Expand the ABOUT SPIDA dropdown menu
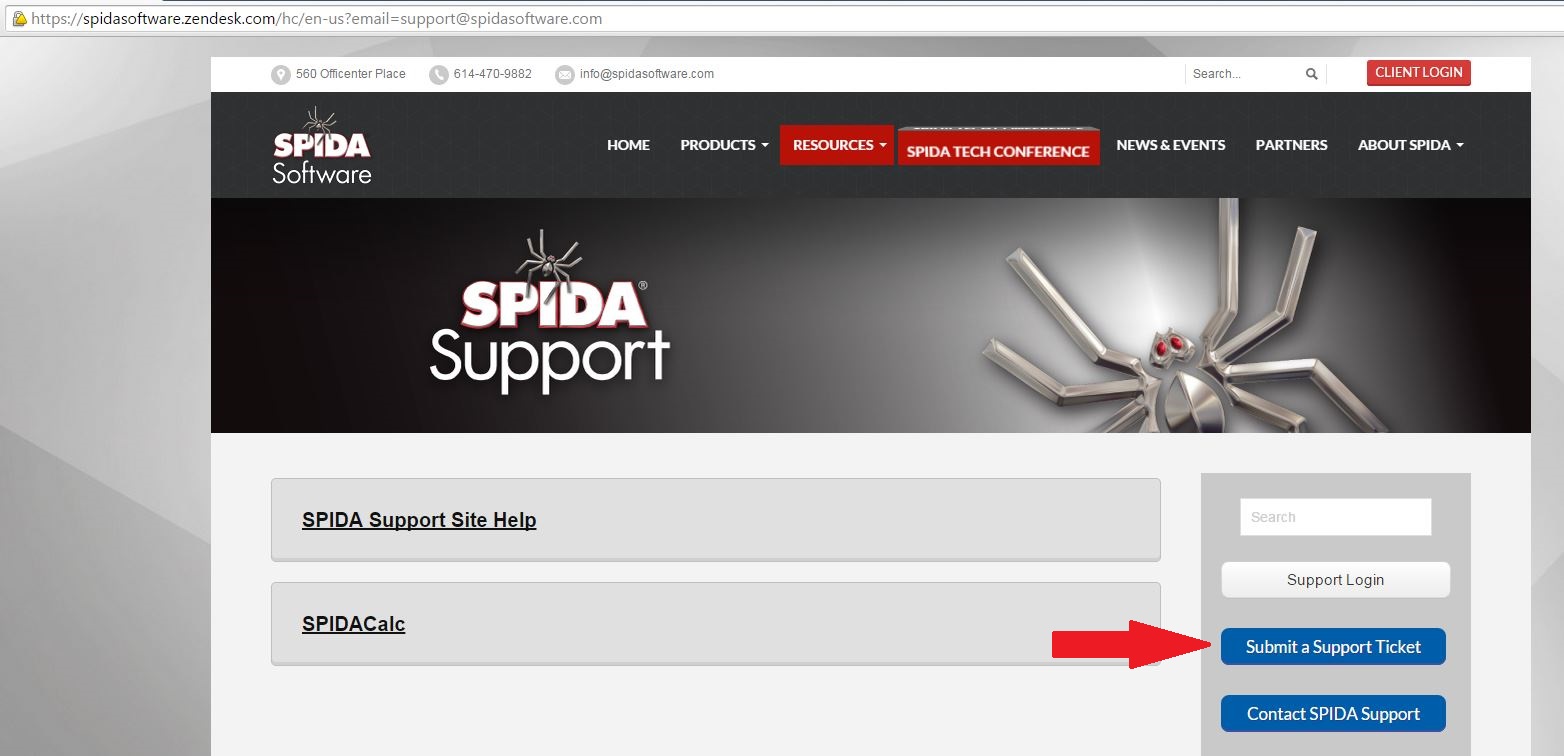Image resolution: width=1564 pixels, height=756 pixels. click(x=1410, y=145)
